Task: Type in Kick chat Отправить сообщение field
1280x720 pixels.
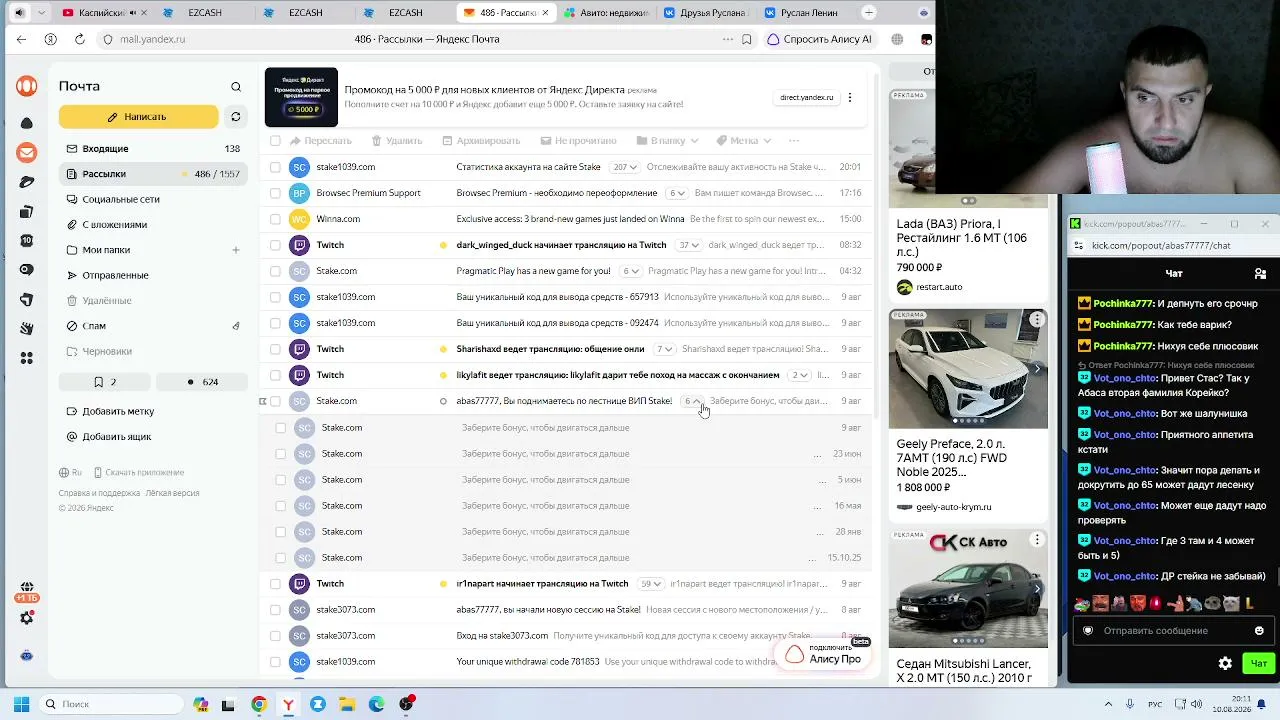Action: [1172, 631]
